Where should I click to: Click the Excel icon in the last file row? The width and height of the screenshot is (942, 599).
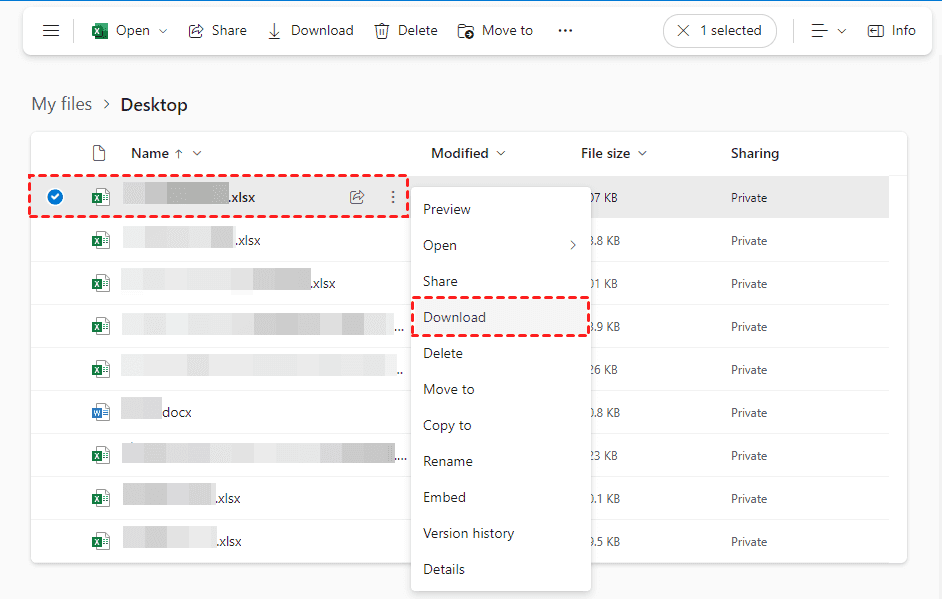coord(100,541)
